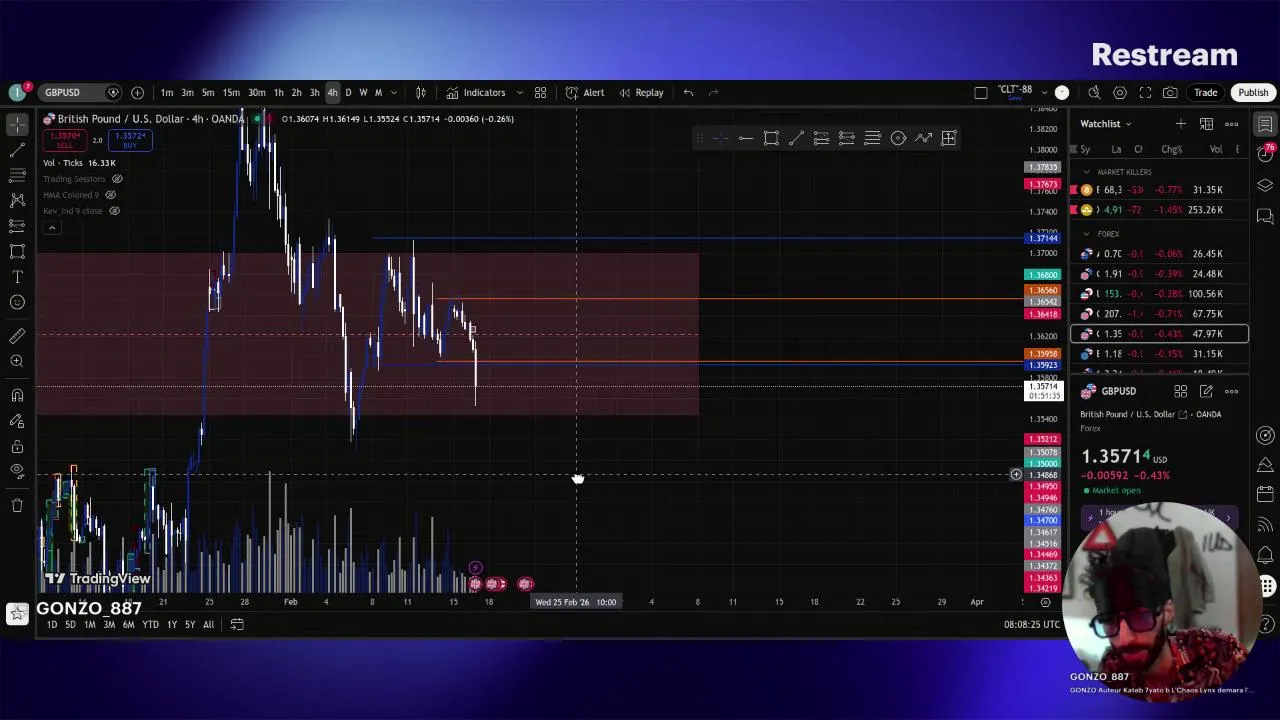Click the blue BUY price button

click(x=129, y=140)
